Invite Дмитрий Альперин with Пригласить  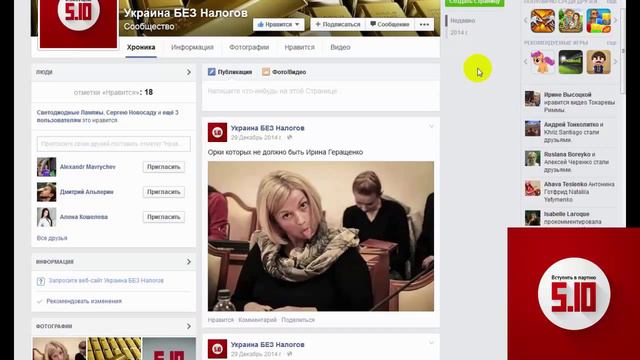(164, 192)
